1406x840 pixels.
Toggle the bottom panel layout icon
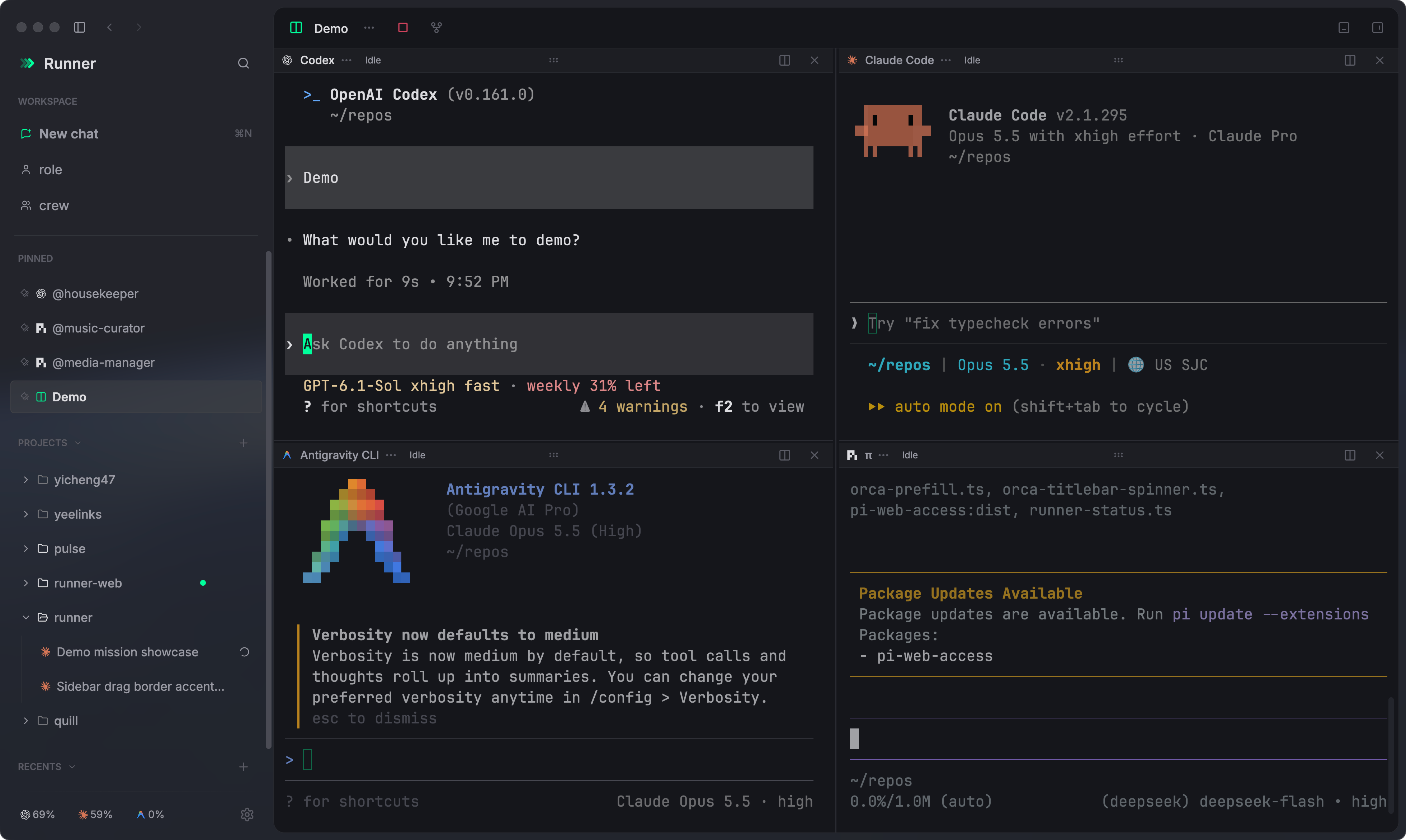coord(1344,28)
